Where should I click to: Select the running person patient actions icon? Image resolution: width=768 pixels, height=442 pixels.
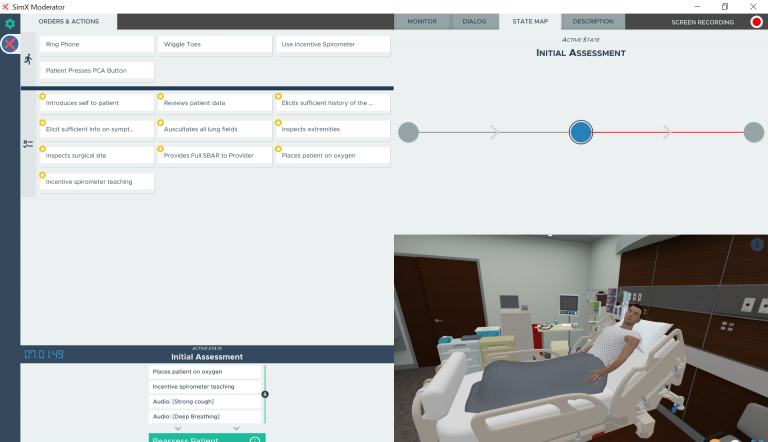28,59
